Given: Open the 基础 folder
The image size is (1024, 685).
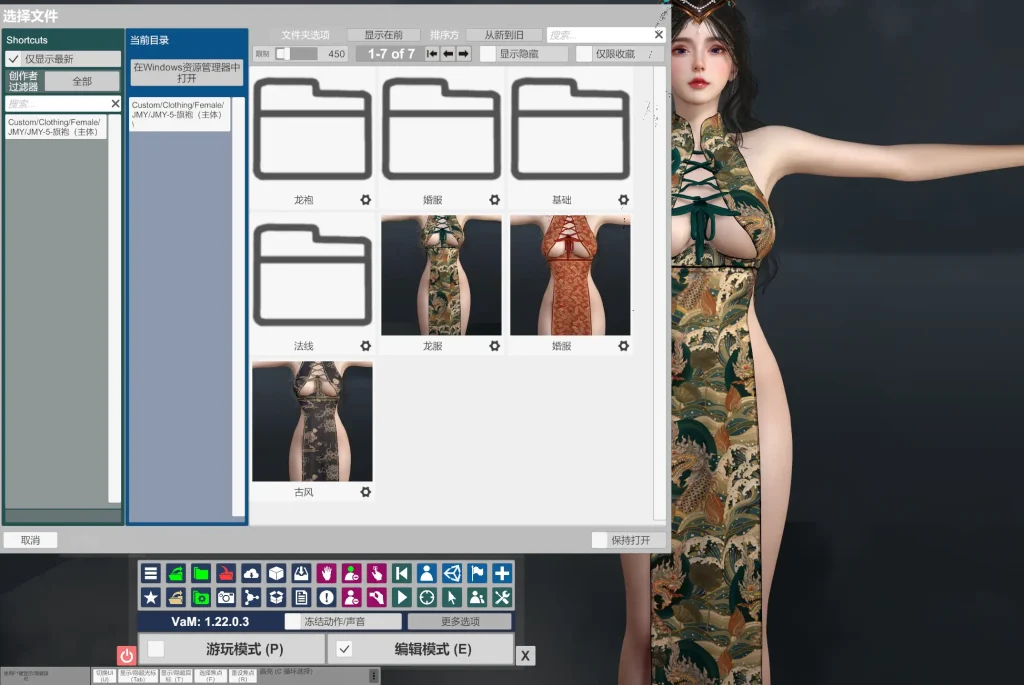Looking at the screenshot, I should [571, 129].
